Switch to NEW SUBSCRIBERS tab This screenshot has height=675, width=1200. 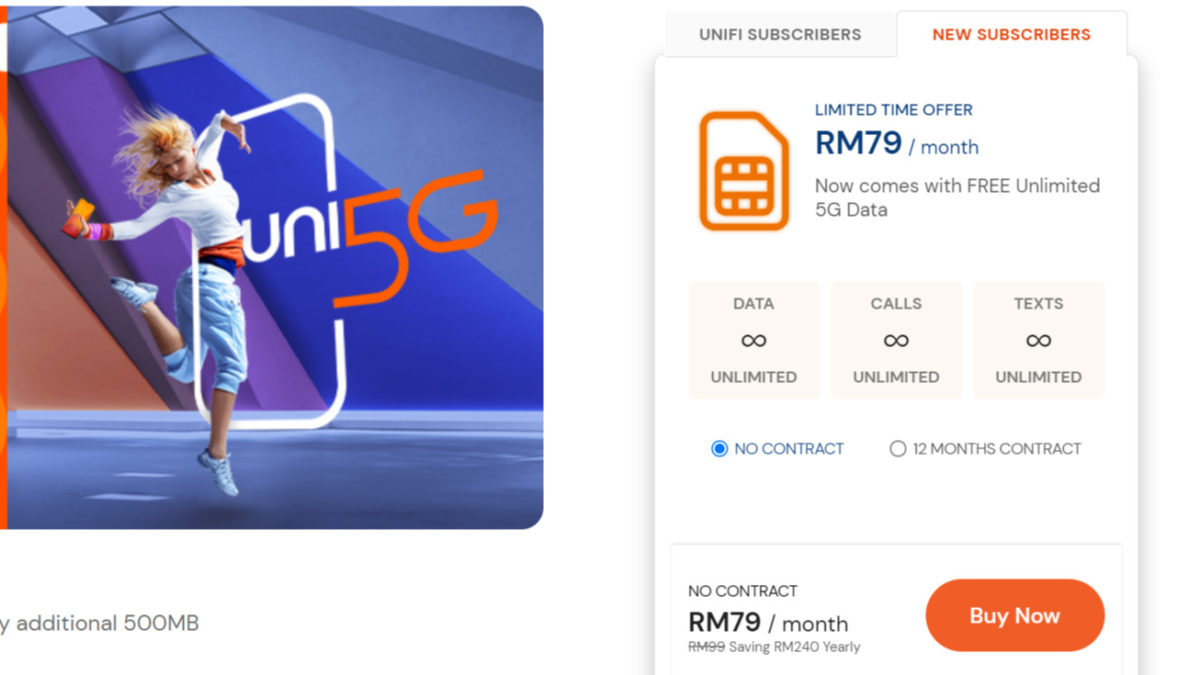[x=1011, y=34]
